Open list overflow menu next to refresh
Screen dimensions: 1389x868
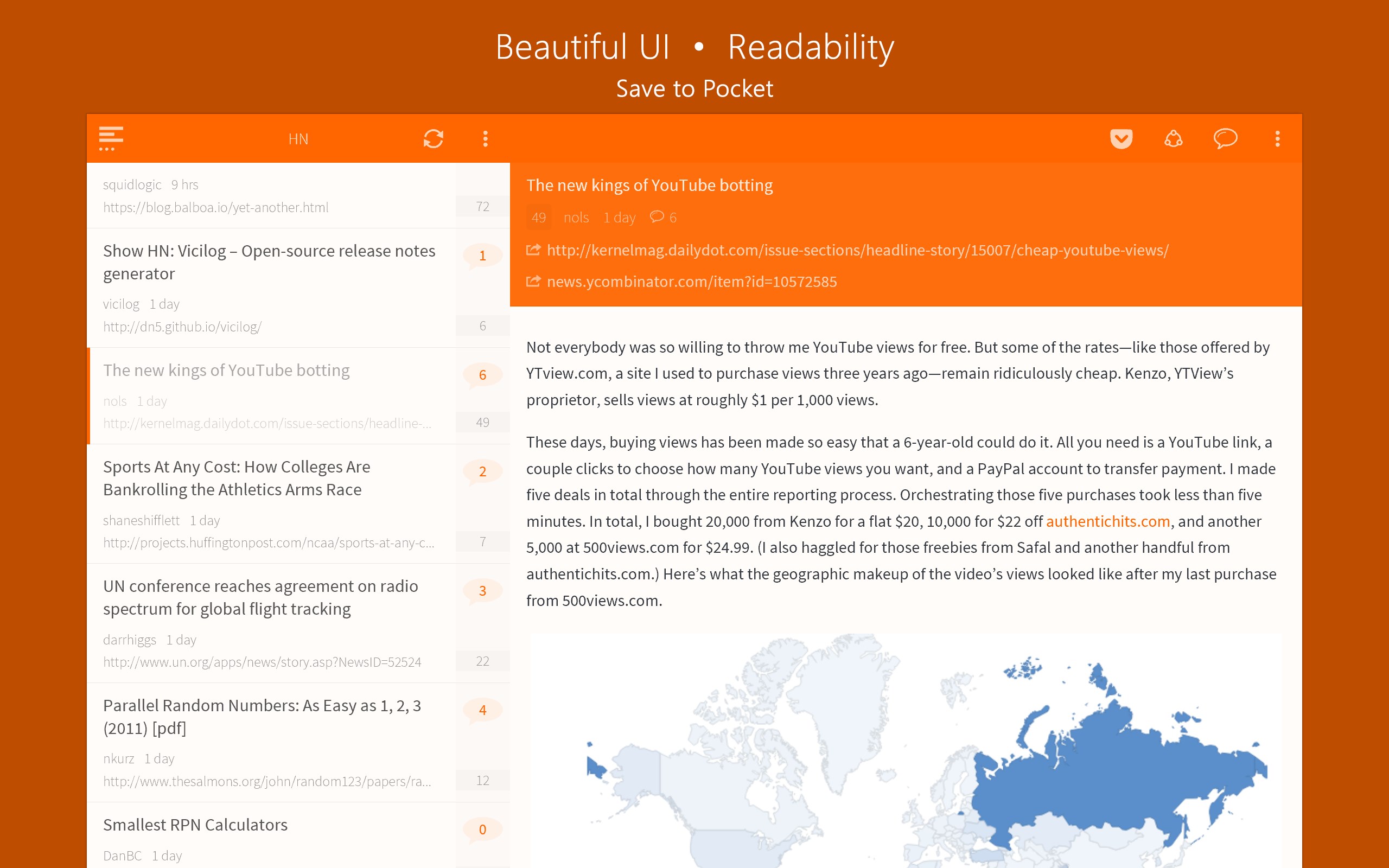point(485,138)
